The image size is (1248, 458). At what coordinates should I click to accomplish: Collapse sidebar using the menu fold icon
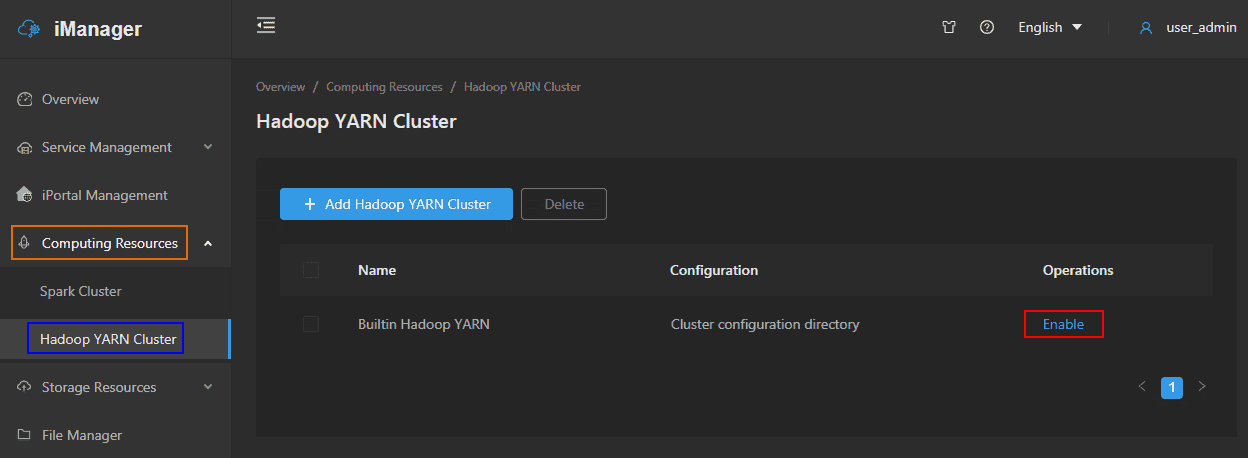point(266,26)
